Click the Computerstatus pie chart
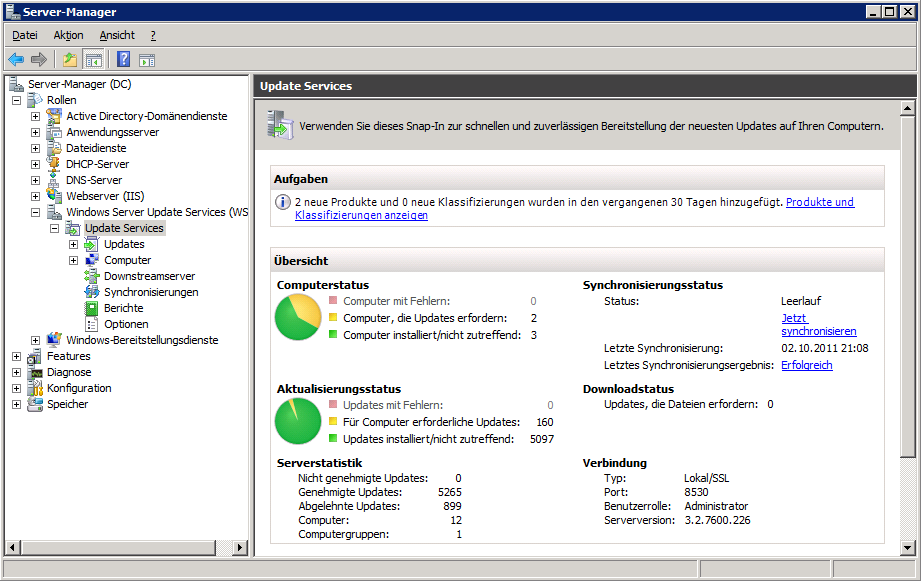The image size is (921, 581). (298, 317)
